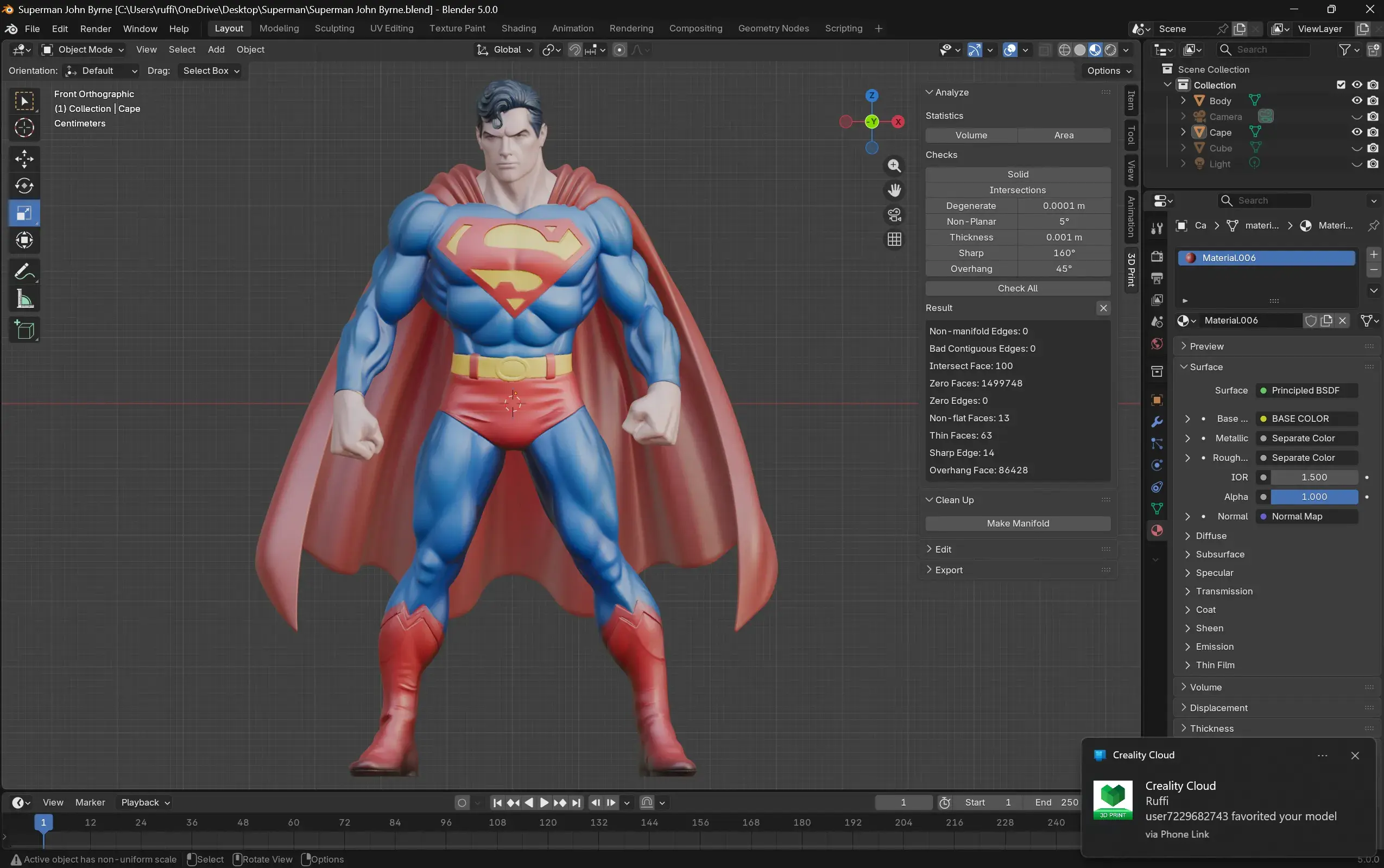1384x868 pixels.
Task: Activate the 3D Cursor tool
Action: [x=24, y=128]
